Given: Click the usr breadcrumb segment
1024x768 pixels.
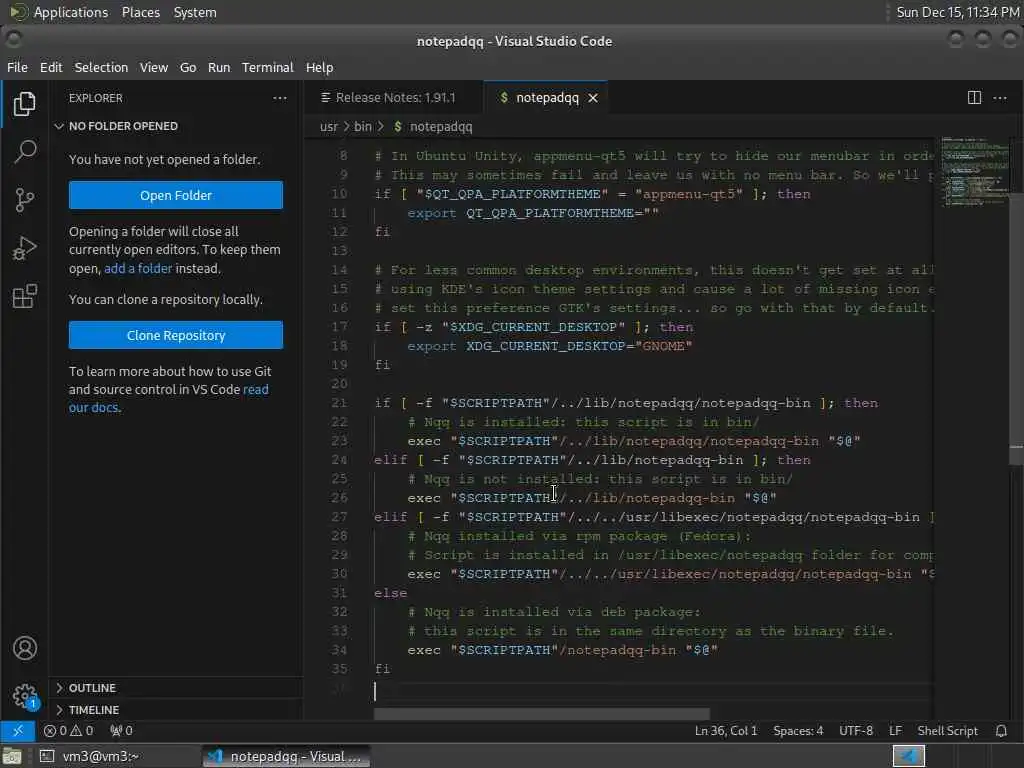Looking at the screenshot, I should (x=328, y=127).
